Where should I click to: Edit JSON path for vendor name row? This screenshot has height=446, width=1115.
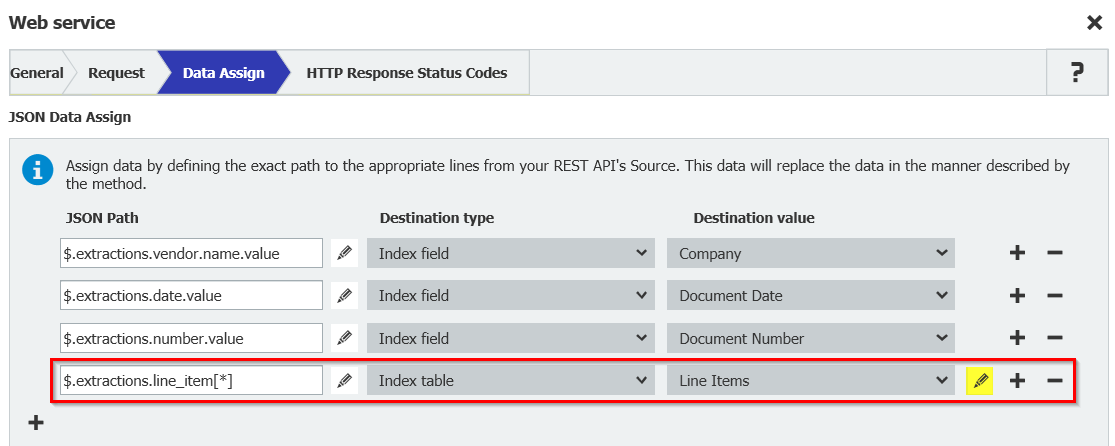[x=344, y=253]
